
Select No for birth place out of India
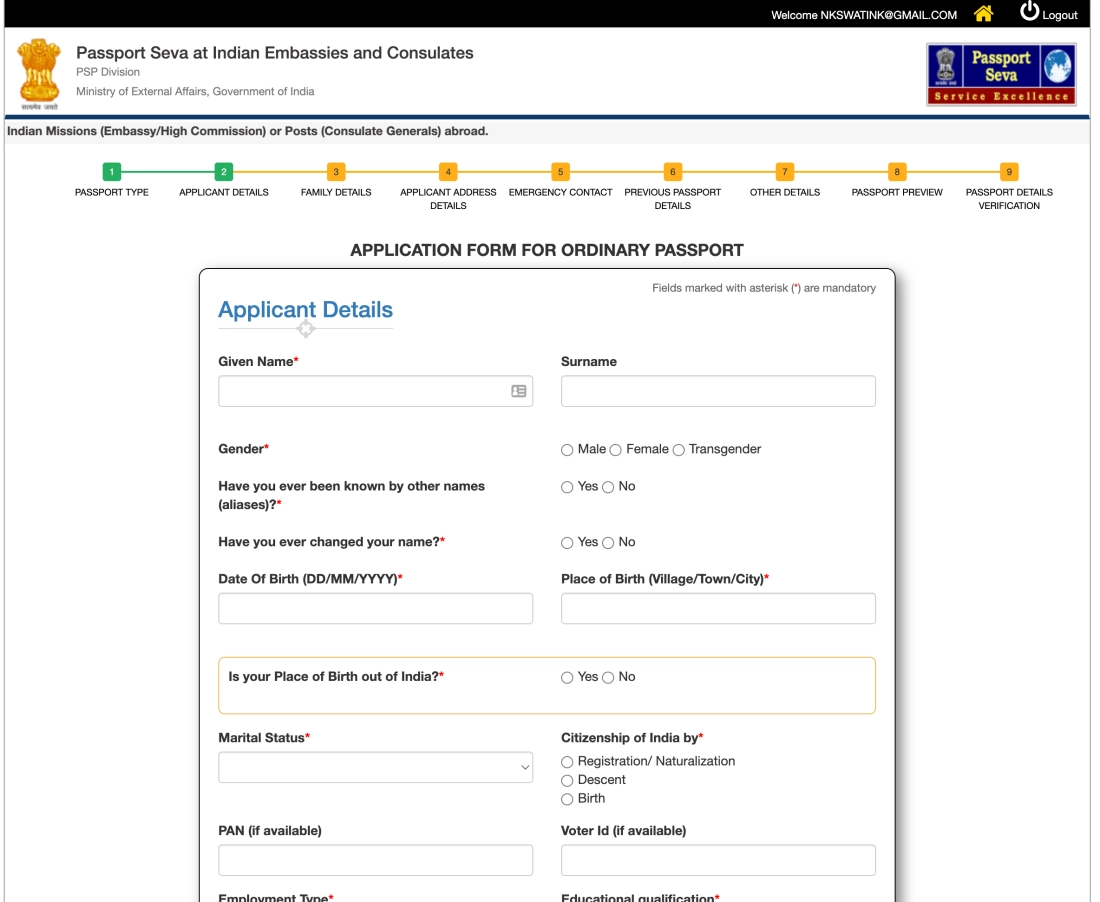coord(608,678)
